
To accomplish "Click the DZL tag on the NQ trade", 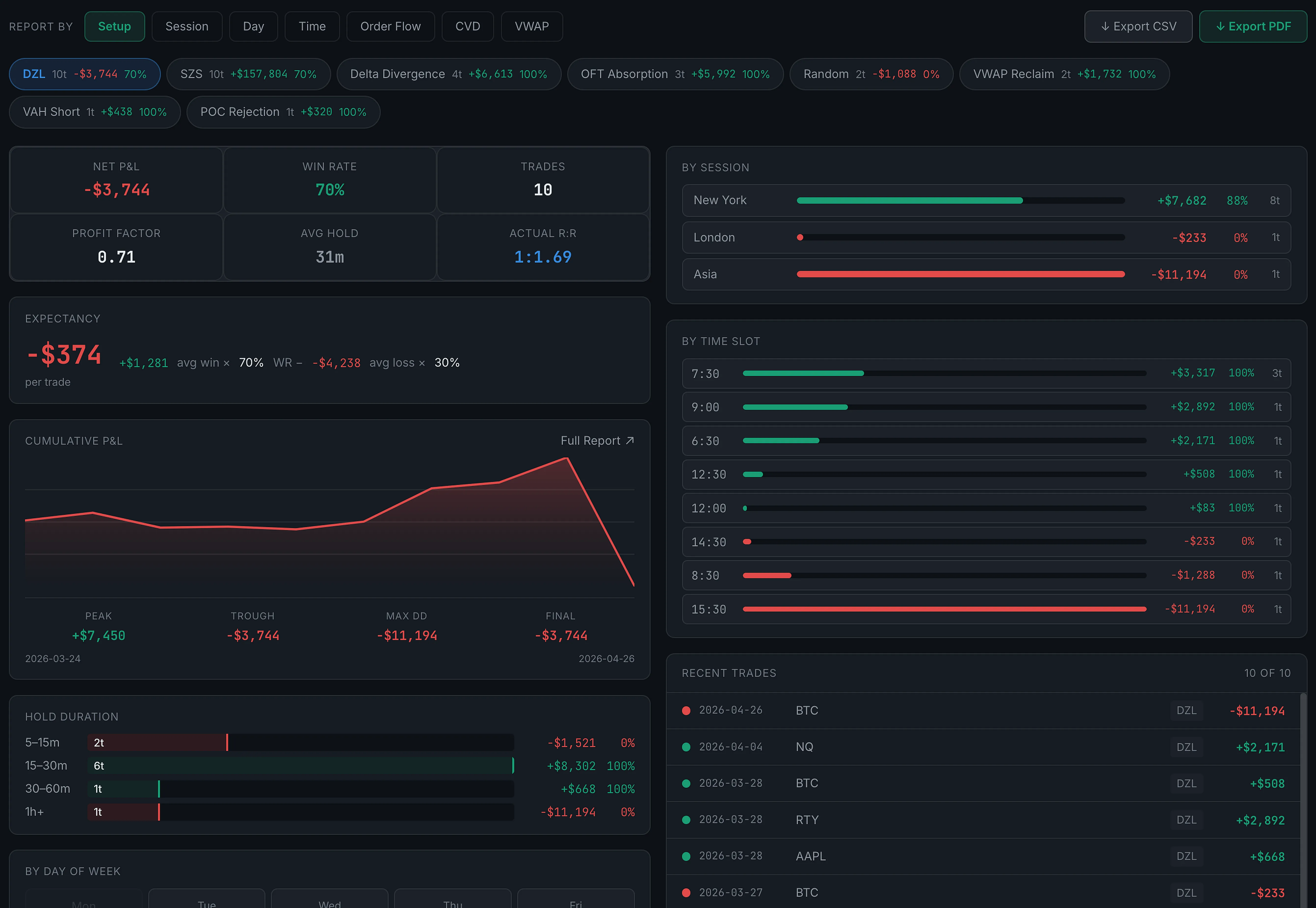I will pyautogui.click(x=1186, y=747).
